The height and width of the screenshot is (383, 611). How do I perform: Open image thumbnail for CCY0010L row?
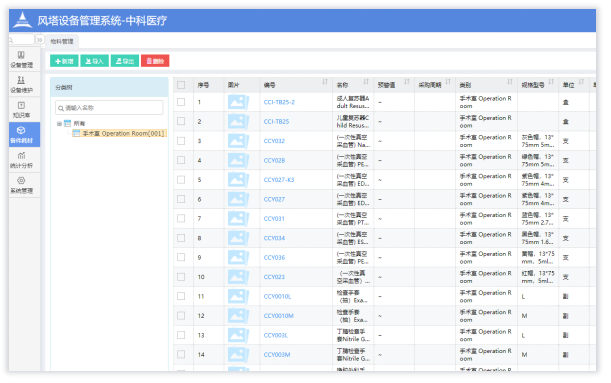coord(238,297)
